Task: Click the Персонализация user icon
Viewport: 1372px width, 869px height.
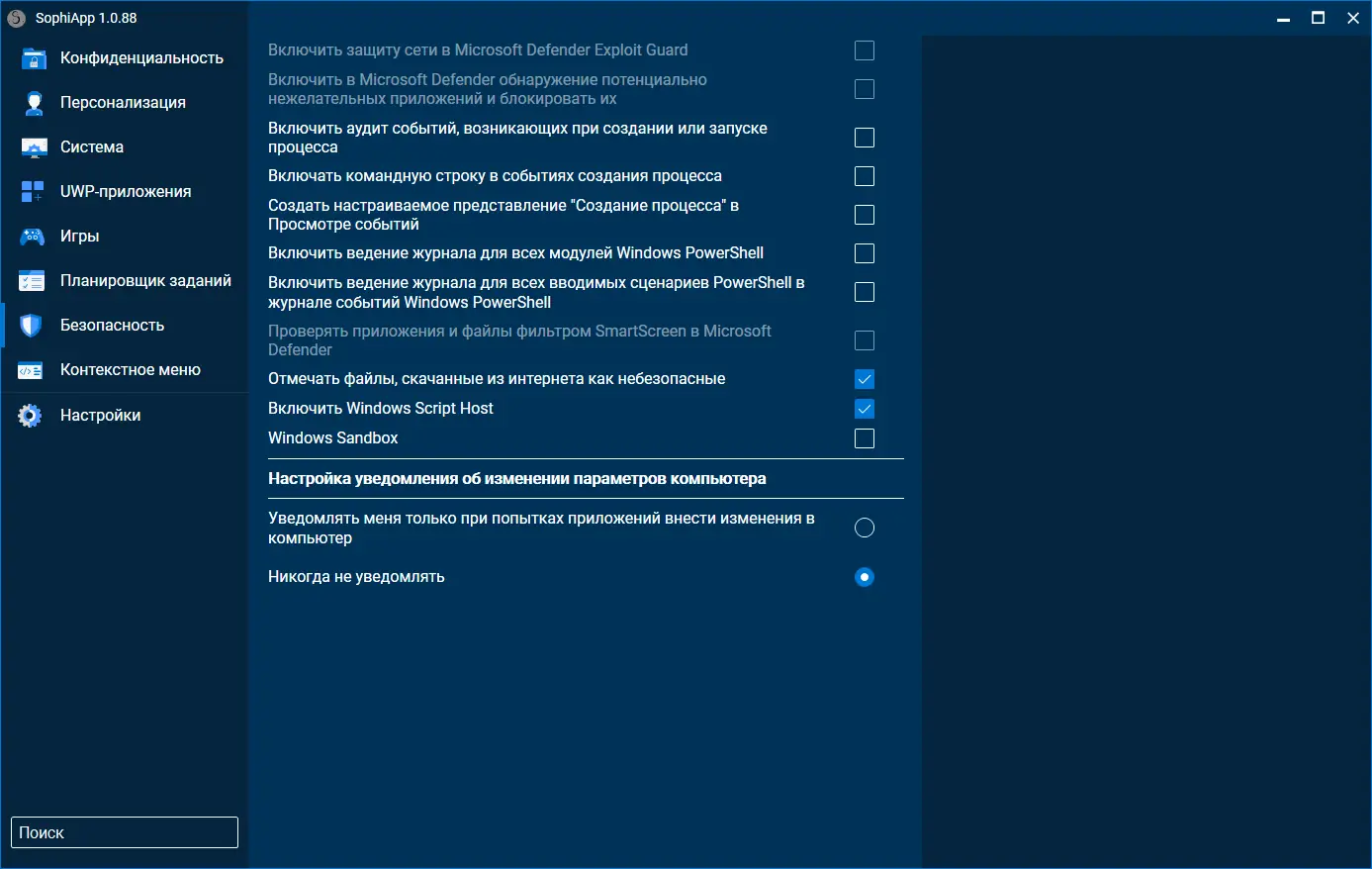Action: click(x=34, y=103)
